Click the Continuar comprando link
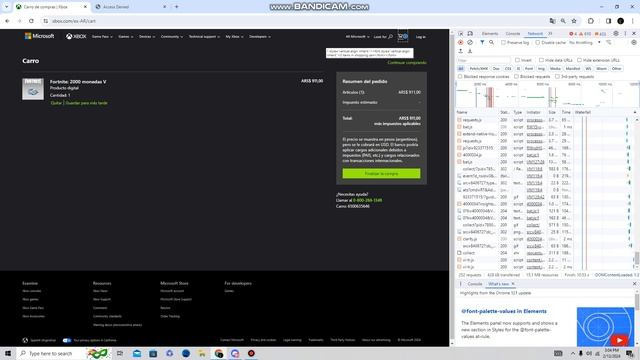The image size is (640, 360). point(407,62)
